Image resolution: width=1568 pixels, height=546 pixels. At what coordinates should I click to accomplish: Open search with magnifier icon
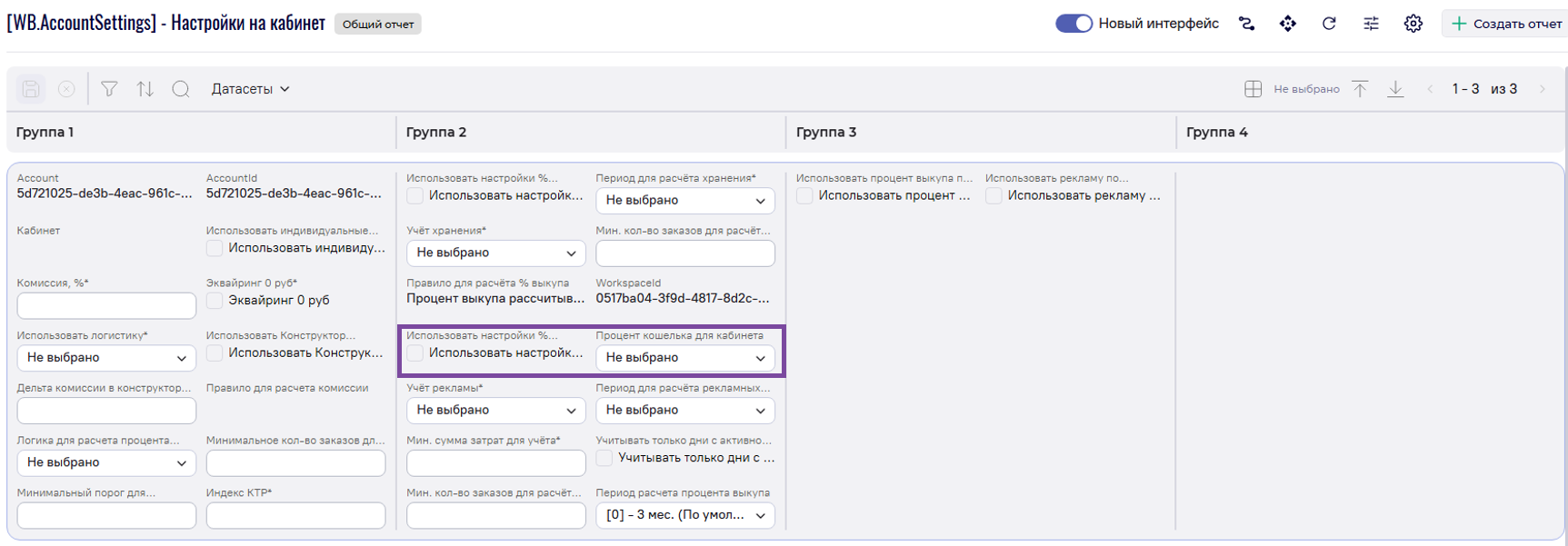click(x=181, y=89)
